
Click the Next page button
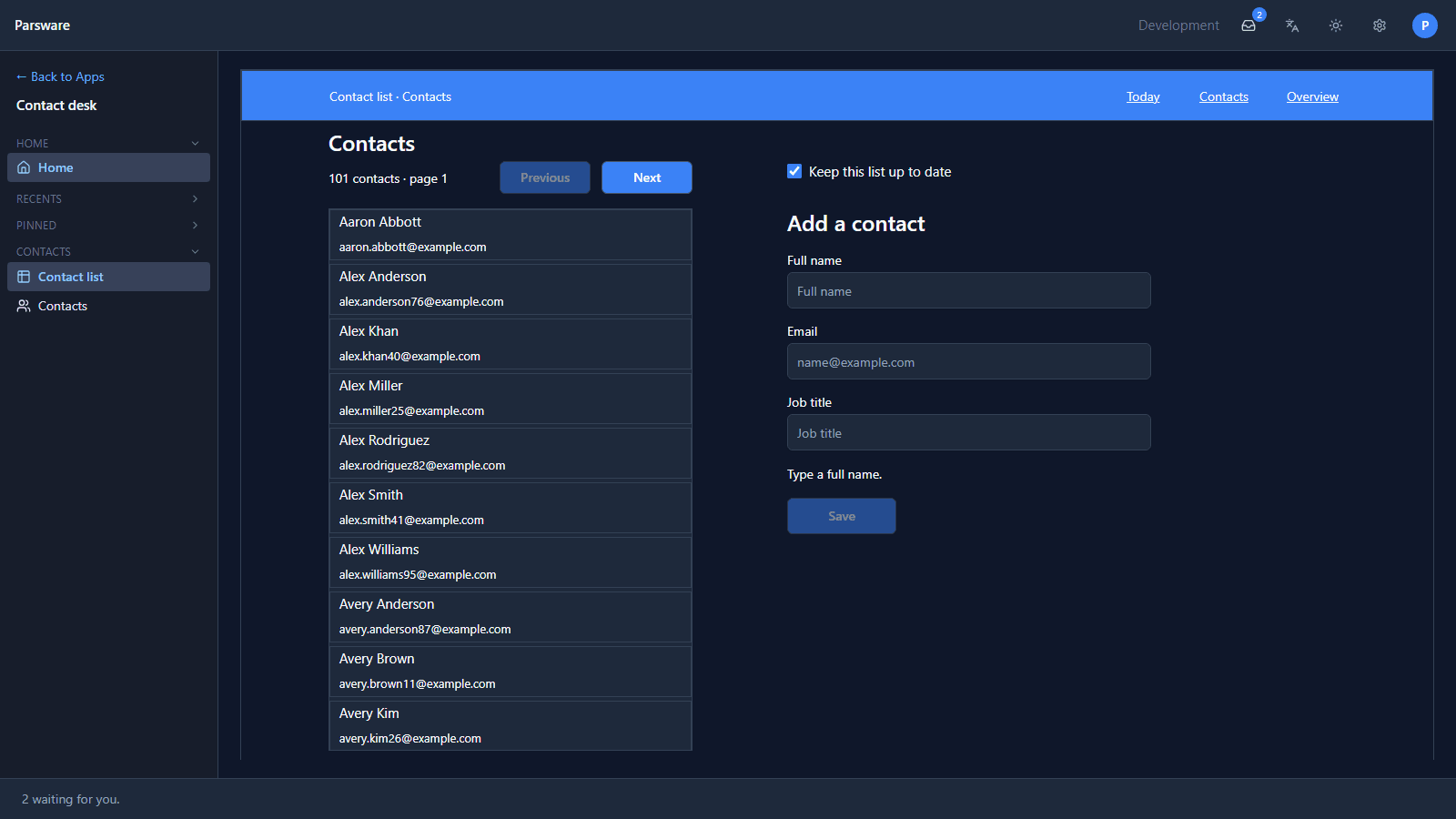647,177
